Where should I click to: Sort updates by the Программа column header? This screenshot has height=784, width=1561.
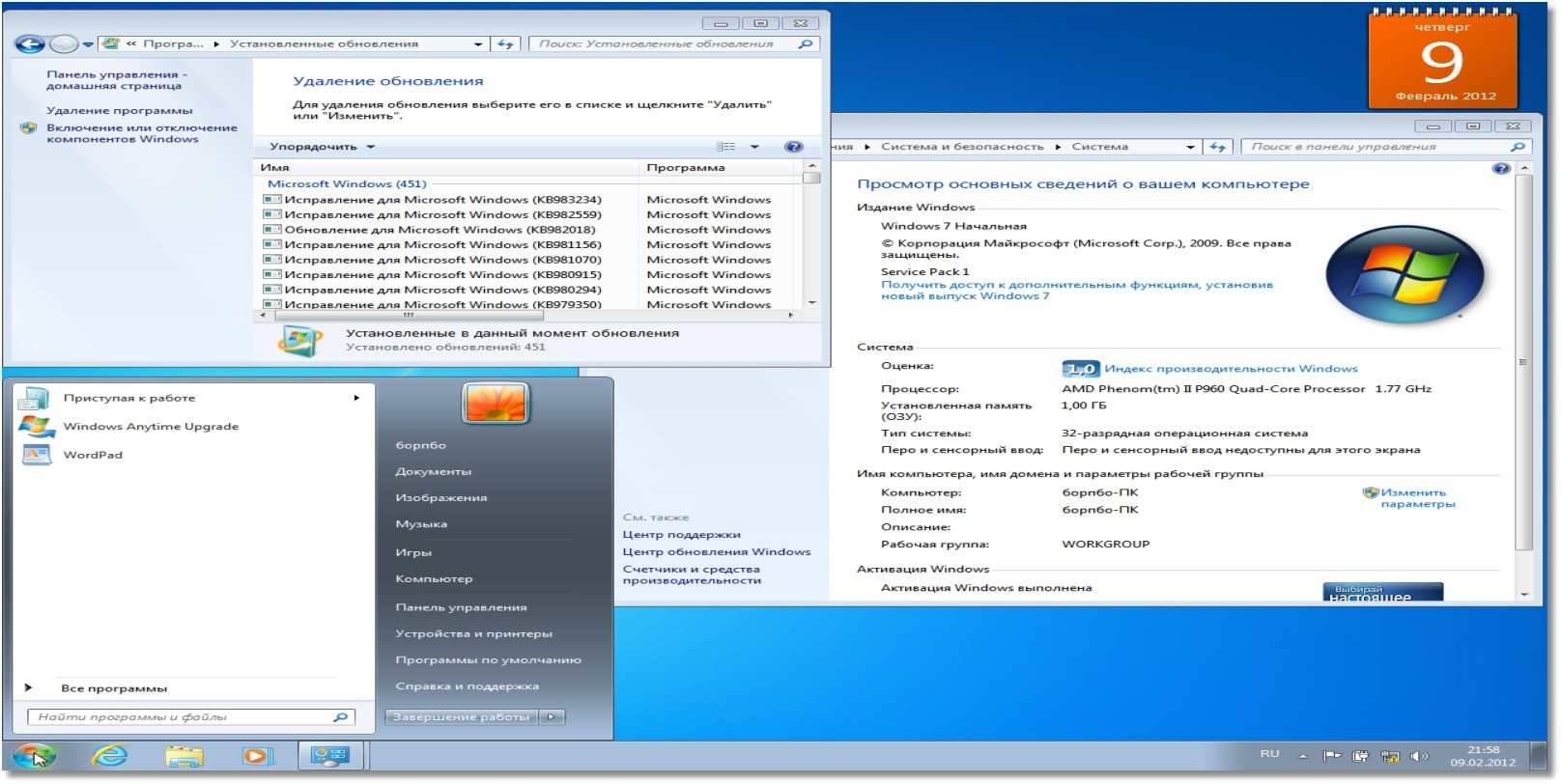pos(719,168)
